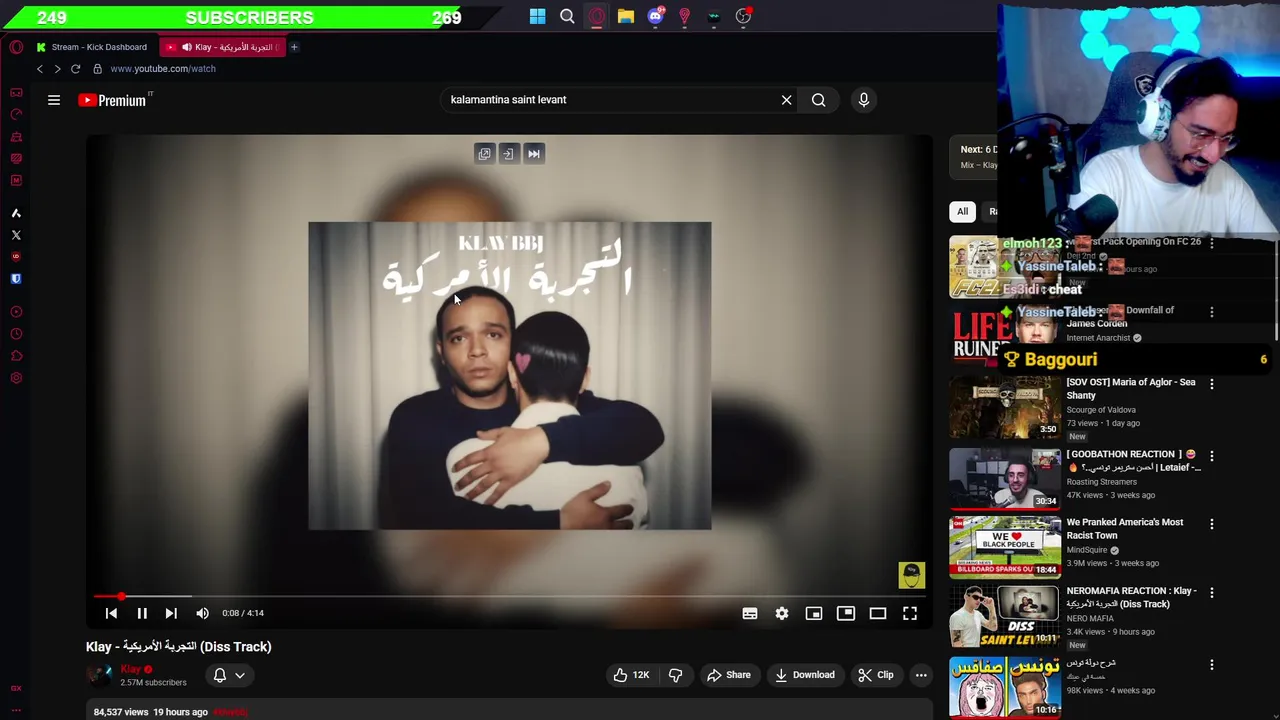Image resolution: width=1280 pixels, height=720 pixels.
Task: Dislike the video
Action: point(675,675)
